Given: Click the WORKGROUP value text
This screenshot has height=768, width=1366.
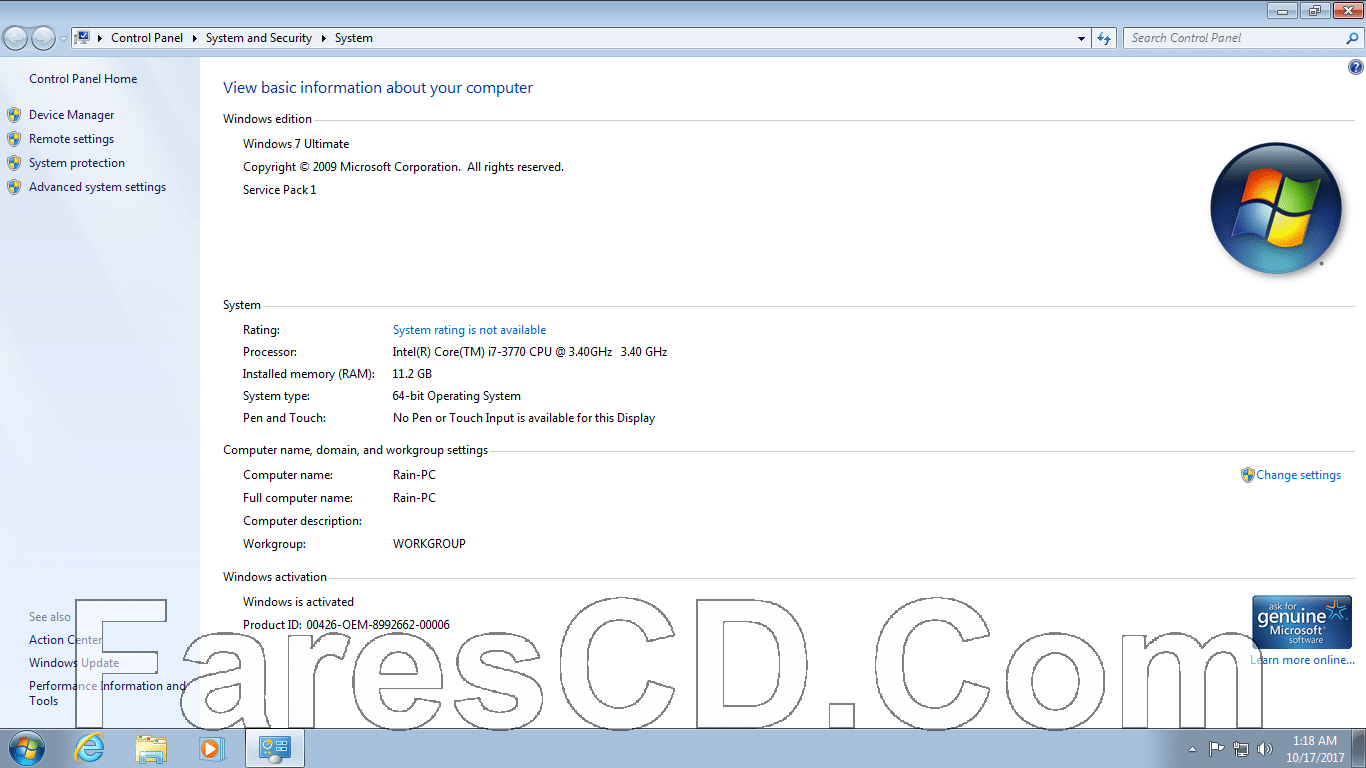Looking at the screenshot, I should 429,544.
